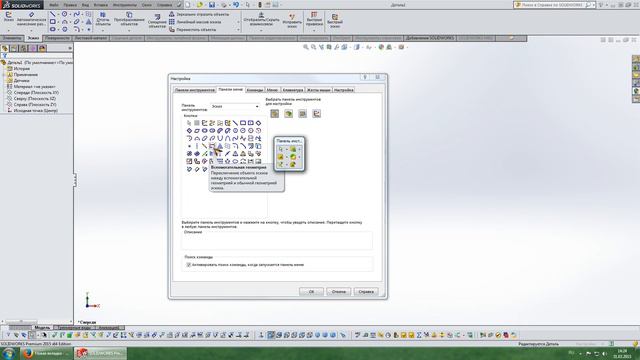
Task: Expand the dropdown beside Линейный массив эскиза
Action: click(238, 22)
